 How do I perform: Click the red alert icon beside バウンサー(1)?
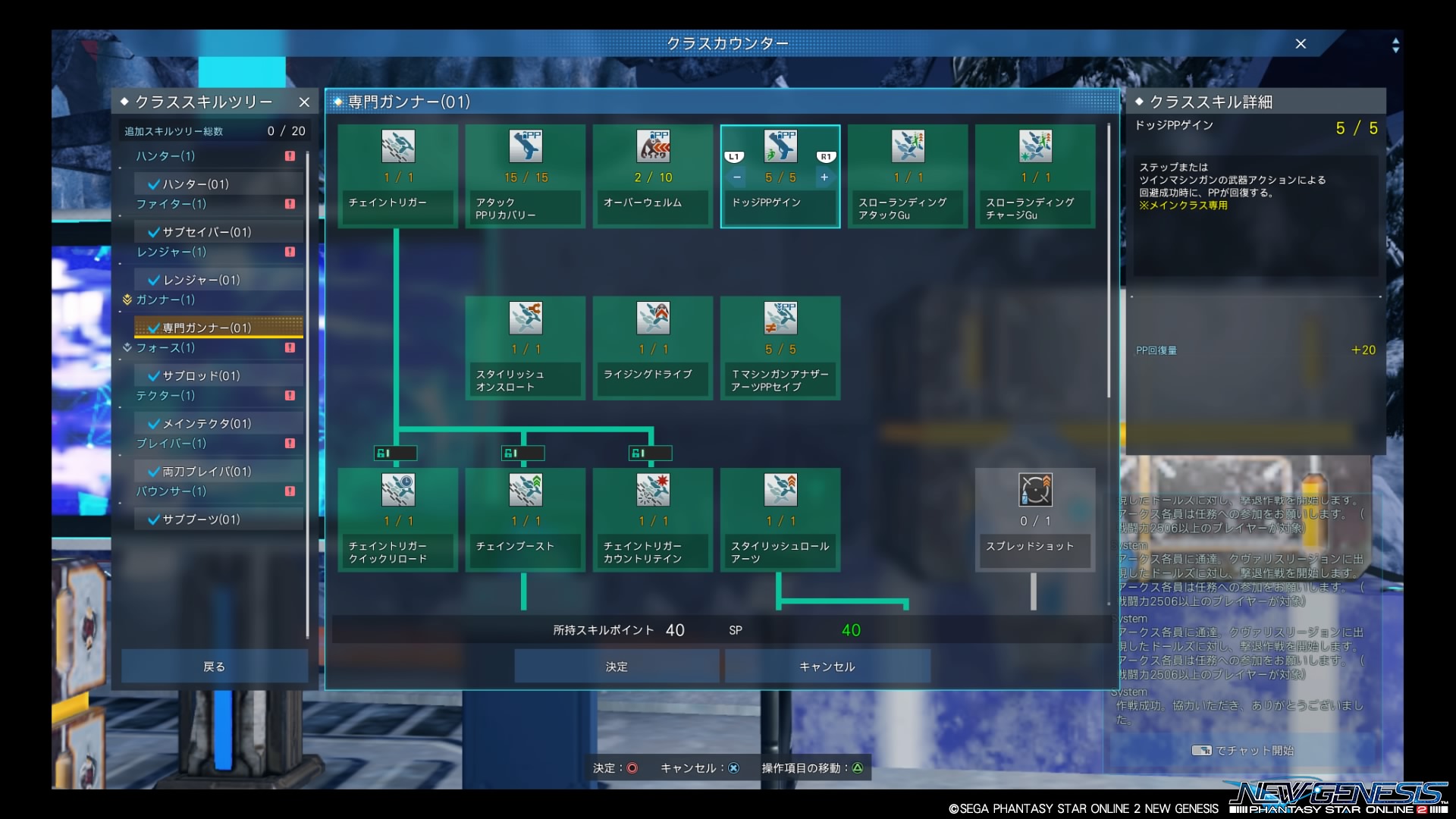point(290,491)
